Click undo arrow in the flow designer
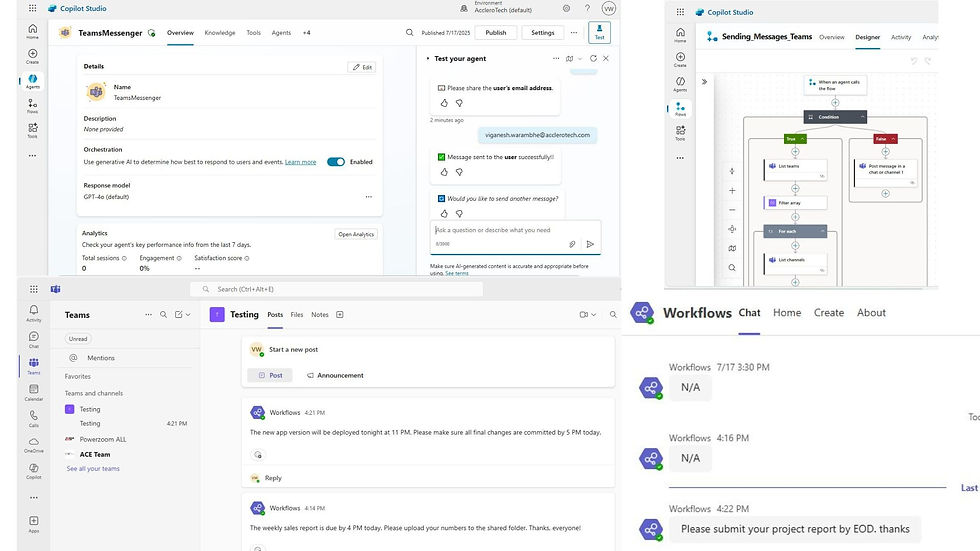Viewport: 980px width, 551px height. (914, 61)
